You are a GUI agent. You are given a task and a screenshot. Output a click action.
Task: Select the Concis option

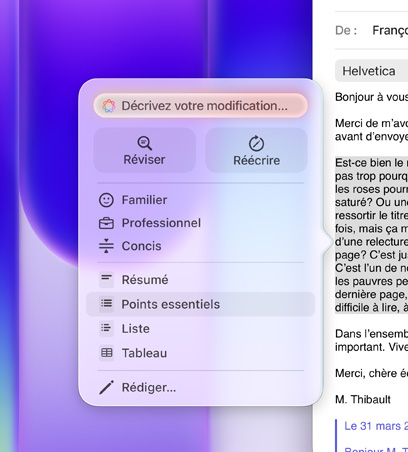click(200, 246)
